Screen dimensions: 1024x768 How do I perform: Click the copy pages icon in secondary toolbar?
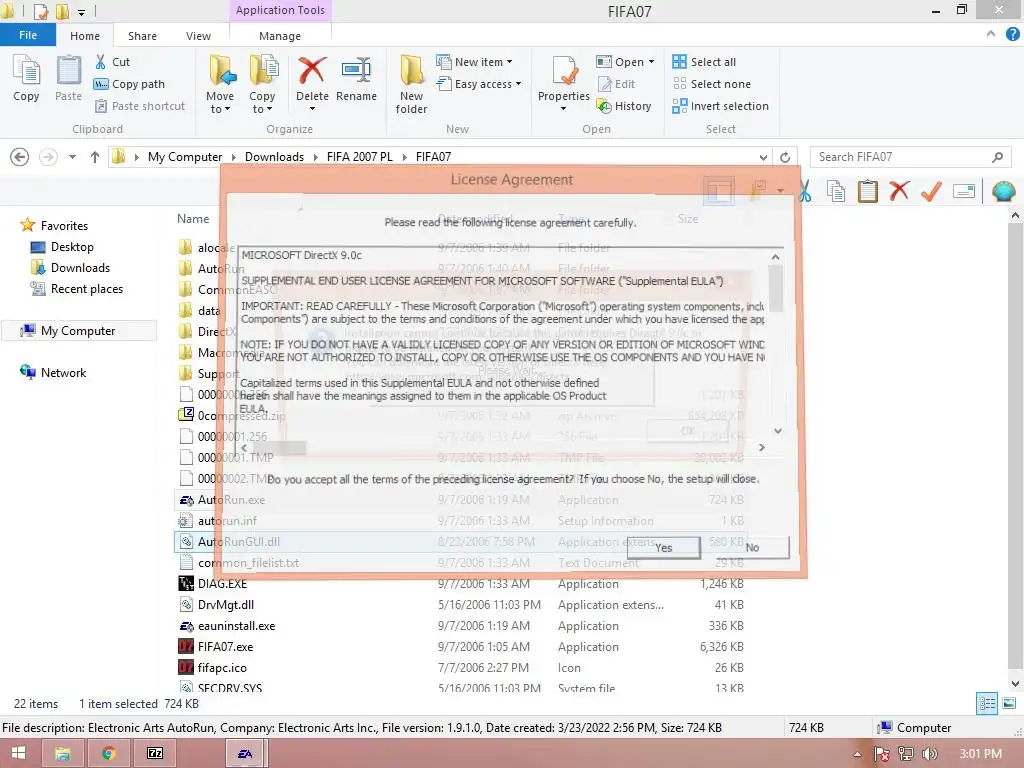click(x=835, y=191)
